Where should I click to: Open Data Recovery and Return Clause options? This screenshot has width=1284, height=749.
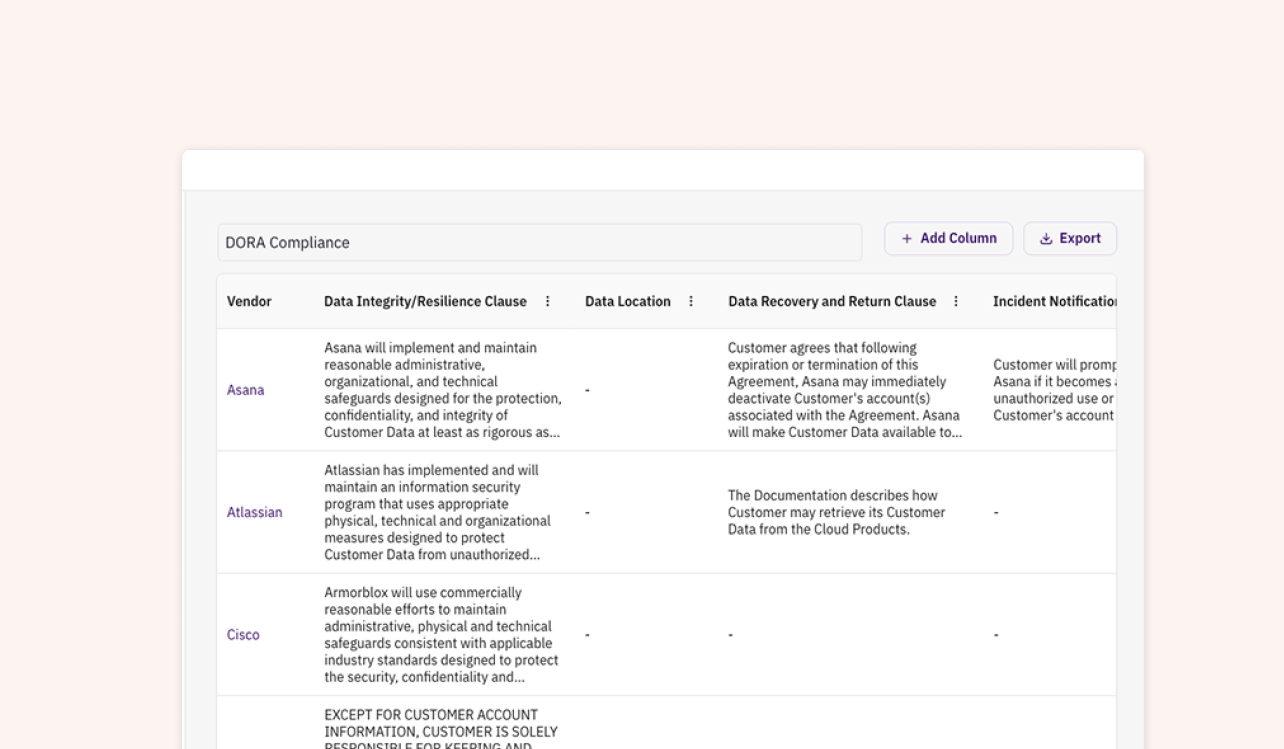[956, 301]
